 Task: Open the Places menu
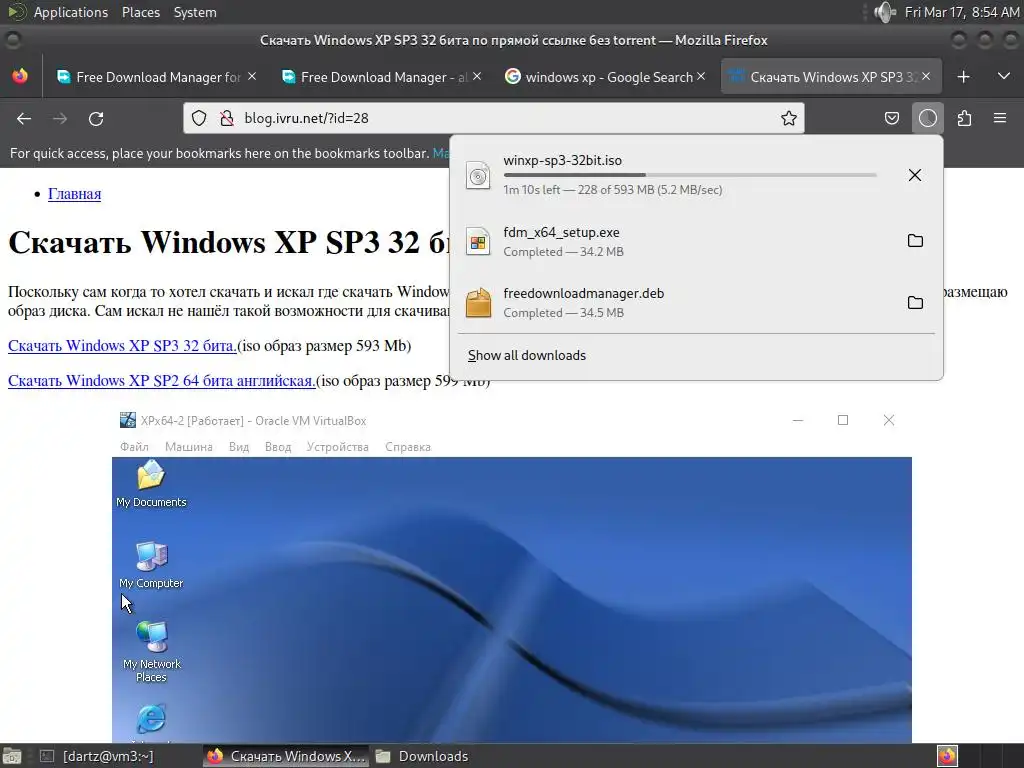coord(141,12)
